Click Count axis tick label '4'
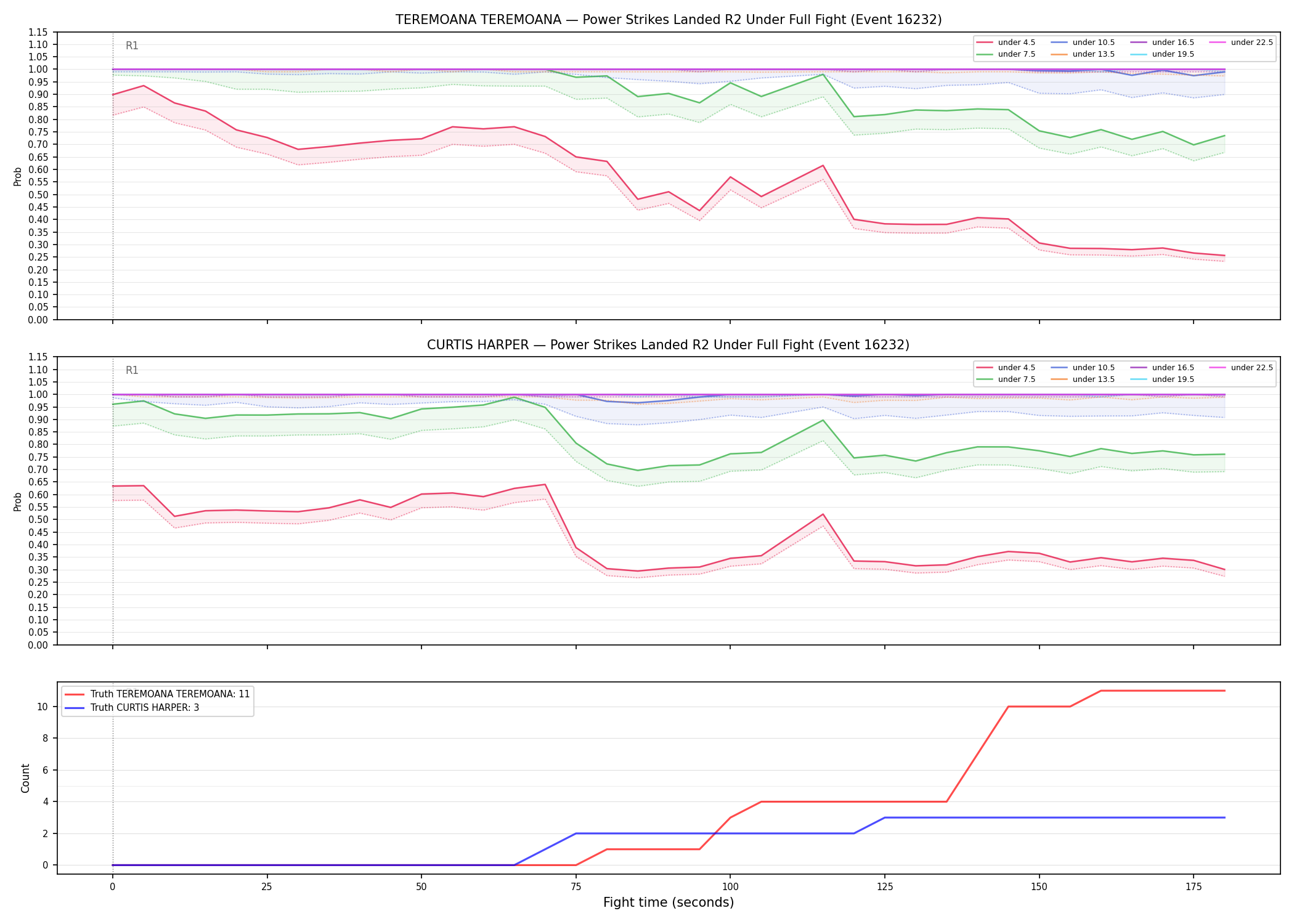1294x924 pixels. (x=45, y=802)
